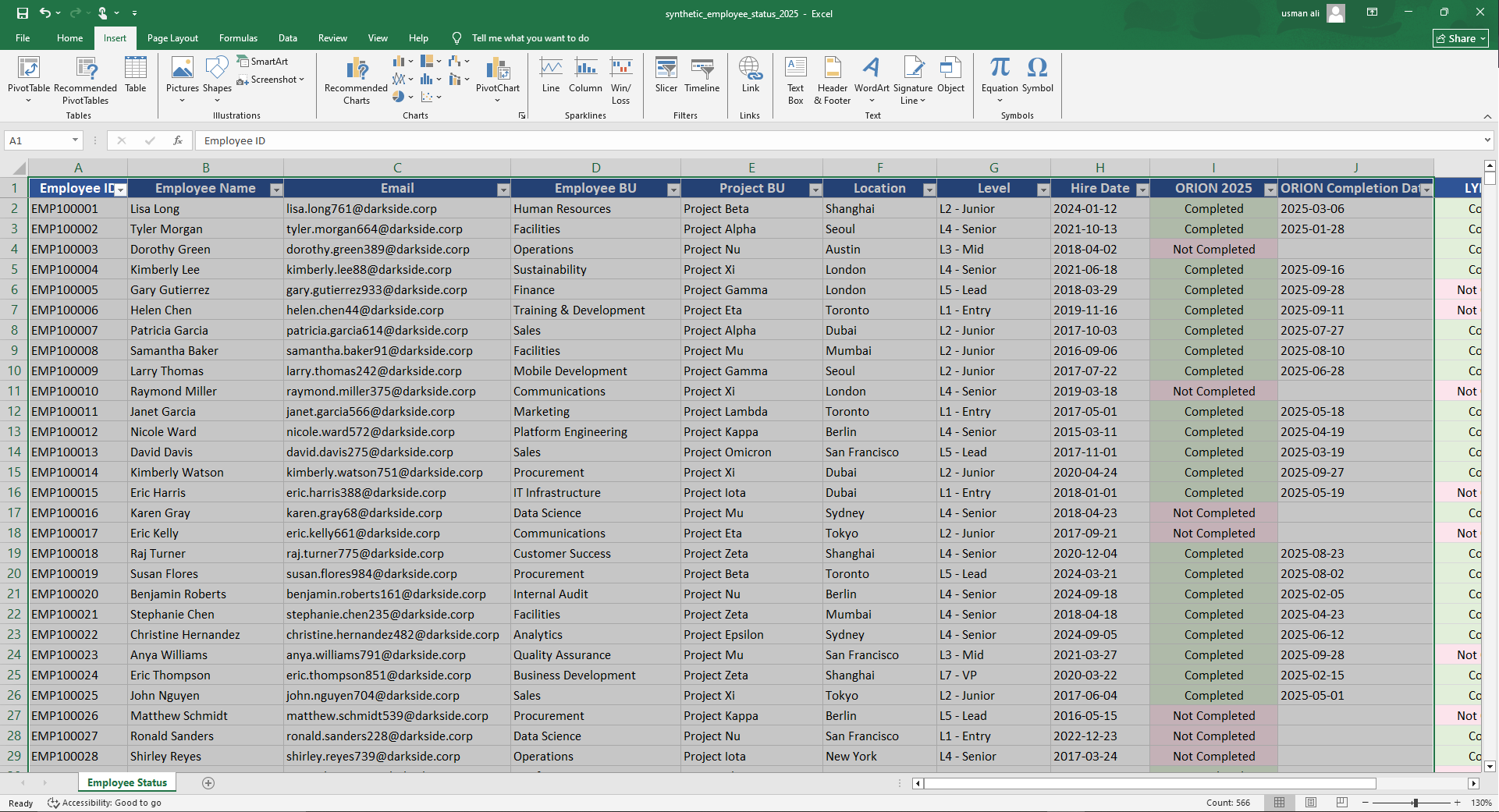Open the ORION 2025 filter dropdown
The height and width of the screenshot is (812, 1499).
(x=1270, y=190)
